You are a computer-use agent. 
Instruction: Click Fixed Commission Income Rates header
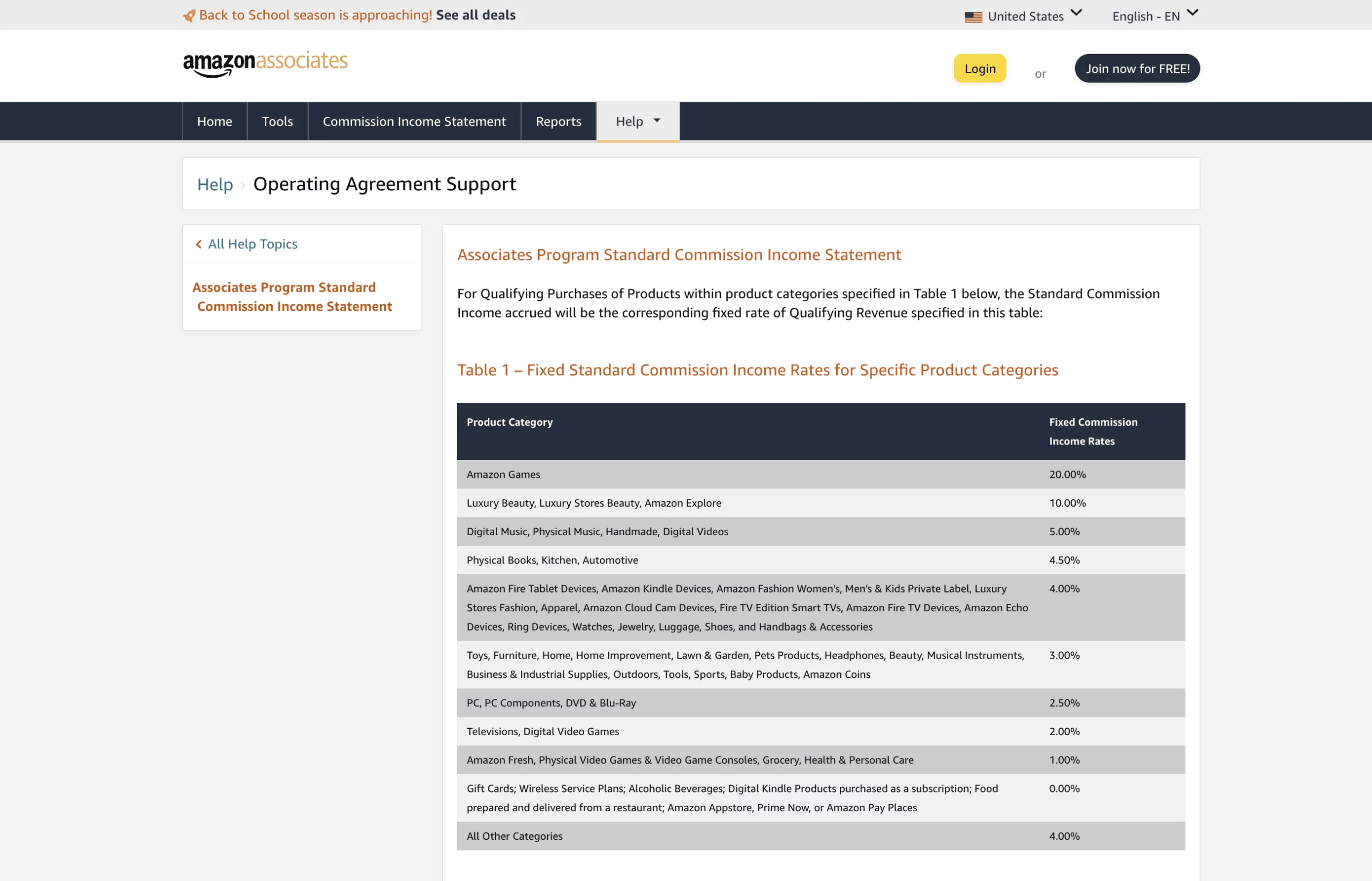pyautogui.click(x=1093, y=431)
